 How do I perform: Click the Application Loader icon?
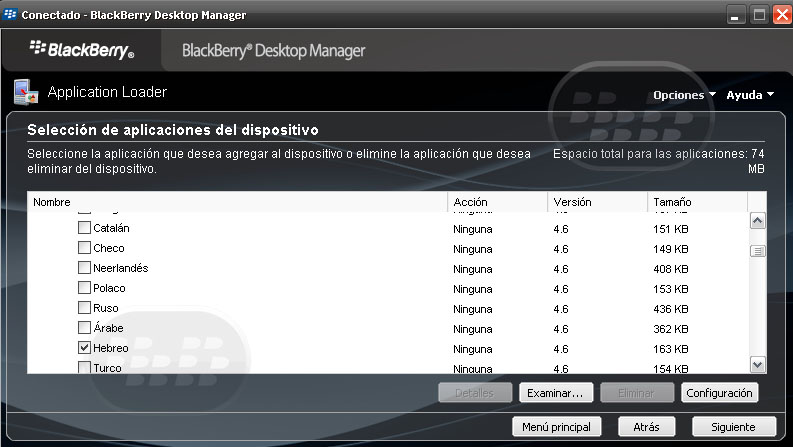coord(25,92)
